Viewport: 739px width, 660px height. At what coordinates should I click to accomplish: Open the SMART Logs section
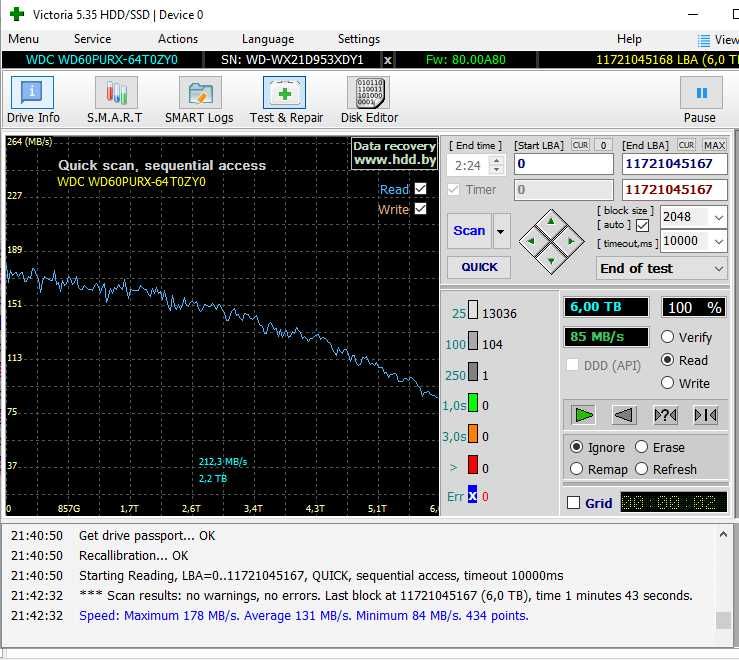point(199,100)
